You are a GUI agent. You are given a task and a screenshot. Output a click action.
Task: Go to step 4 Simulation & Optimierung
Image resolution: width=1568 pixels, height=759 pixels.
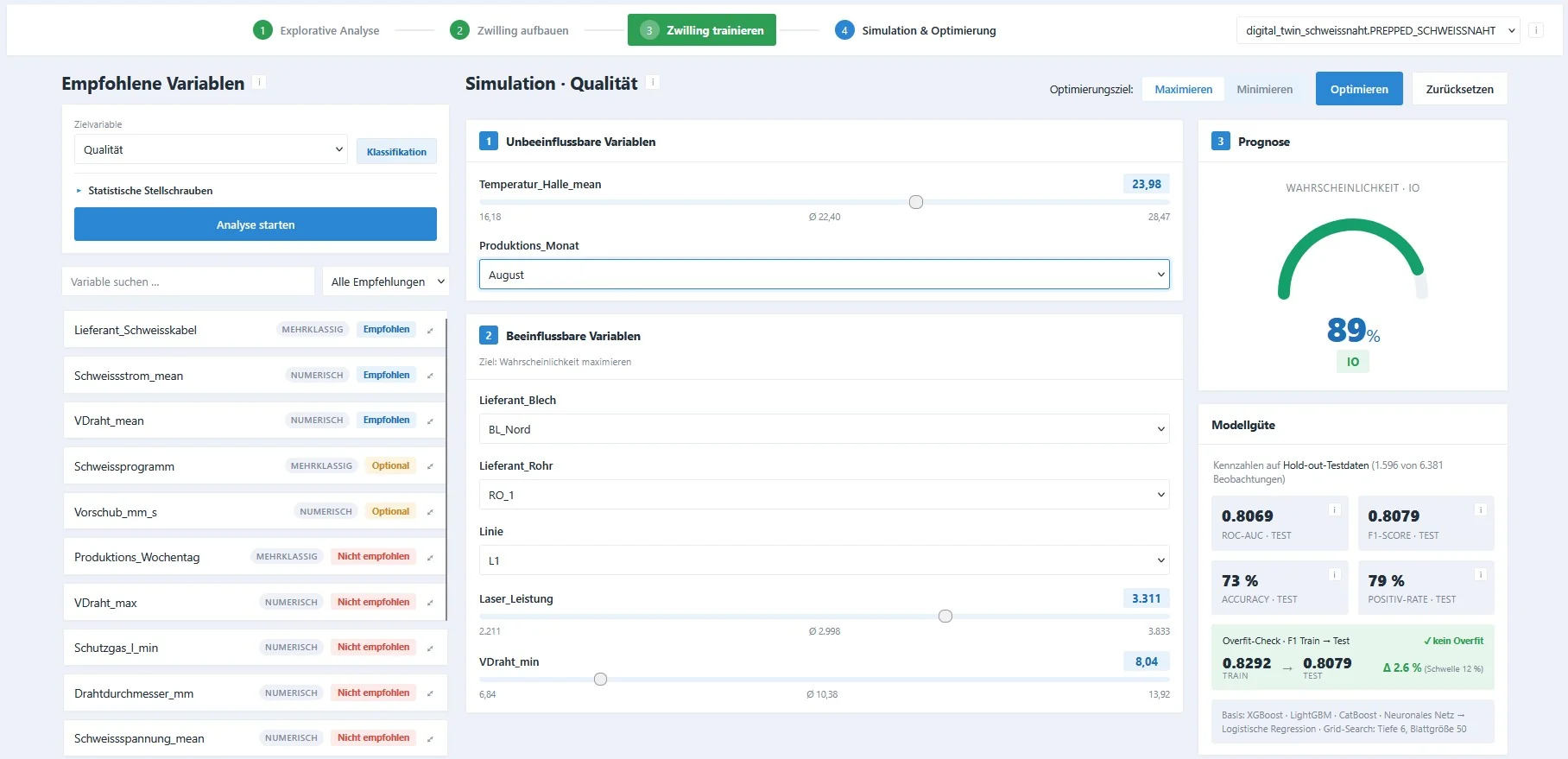(915, 30)
